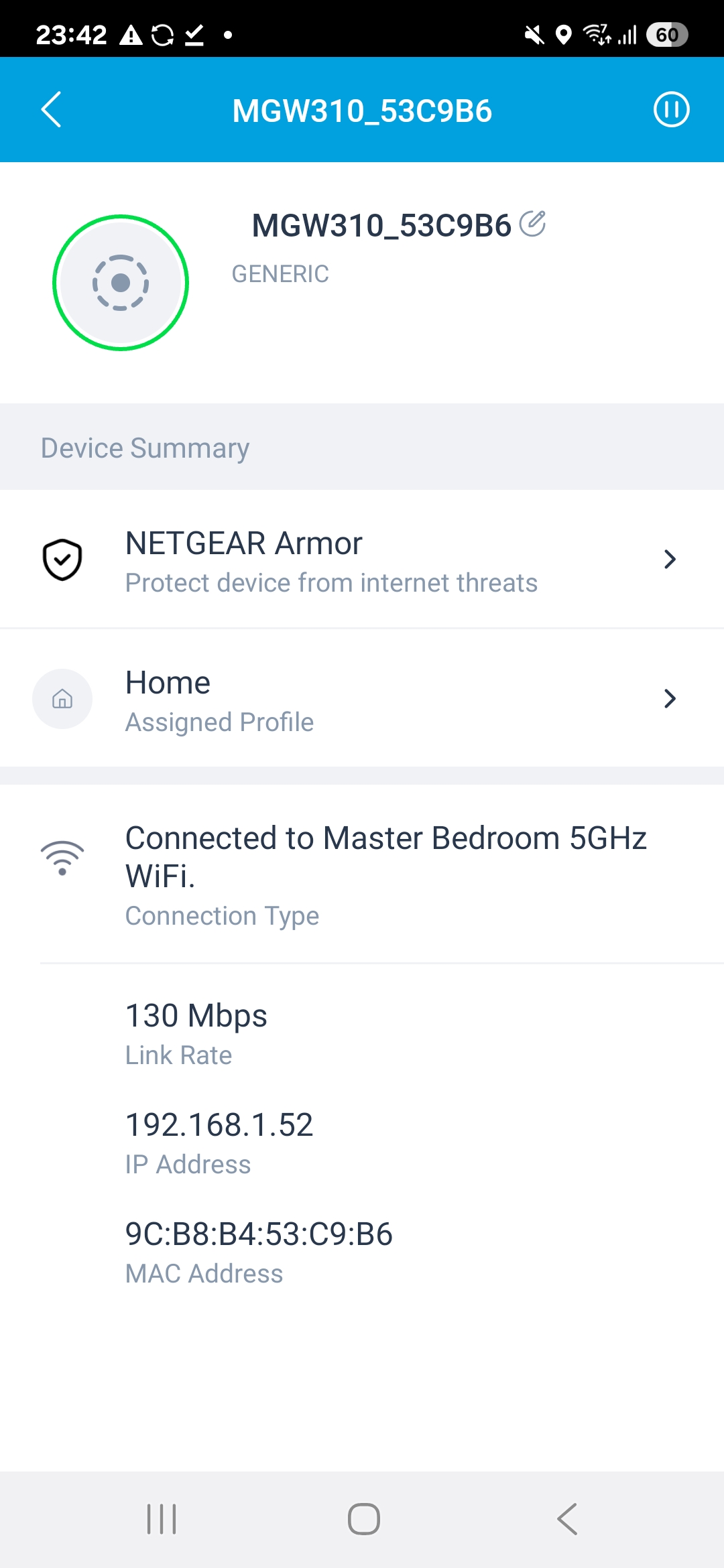Tap the MGW310_53C9B6 device name

[x=381, y=226]
